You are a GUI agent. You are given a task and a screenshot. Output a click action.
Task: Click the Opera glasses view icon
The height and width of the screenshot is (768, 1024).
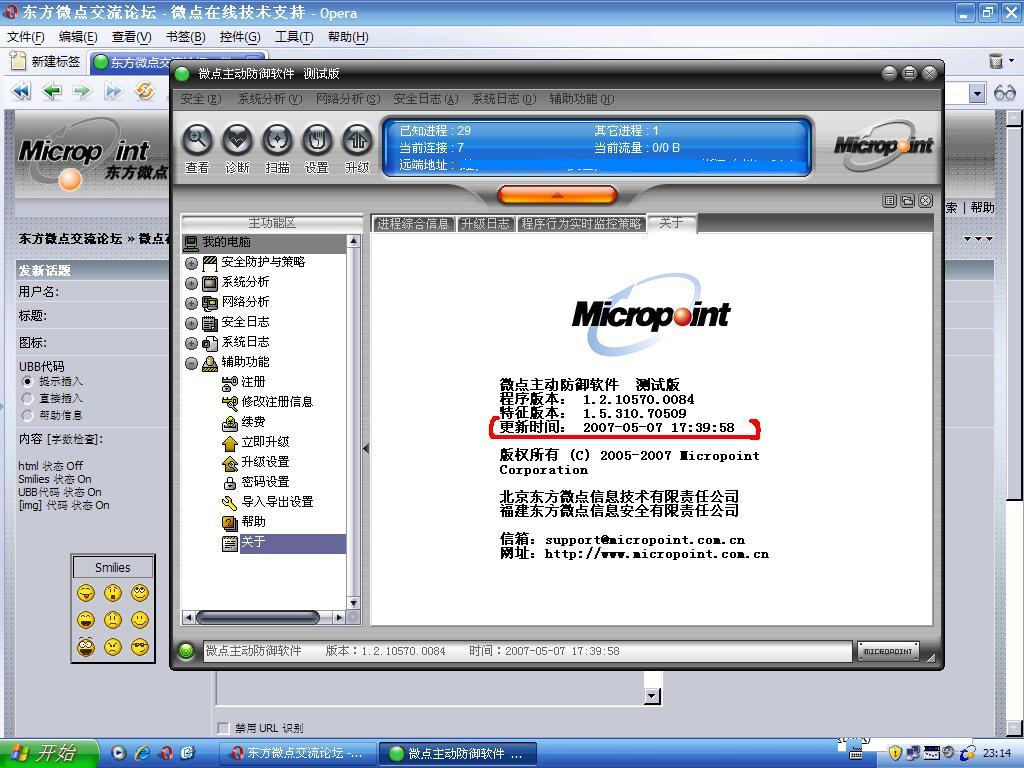coord(1004,93)
